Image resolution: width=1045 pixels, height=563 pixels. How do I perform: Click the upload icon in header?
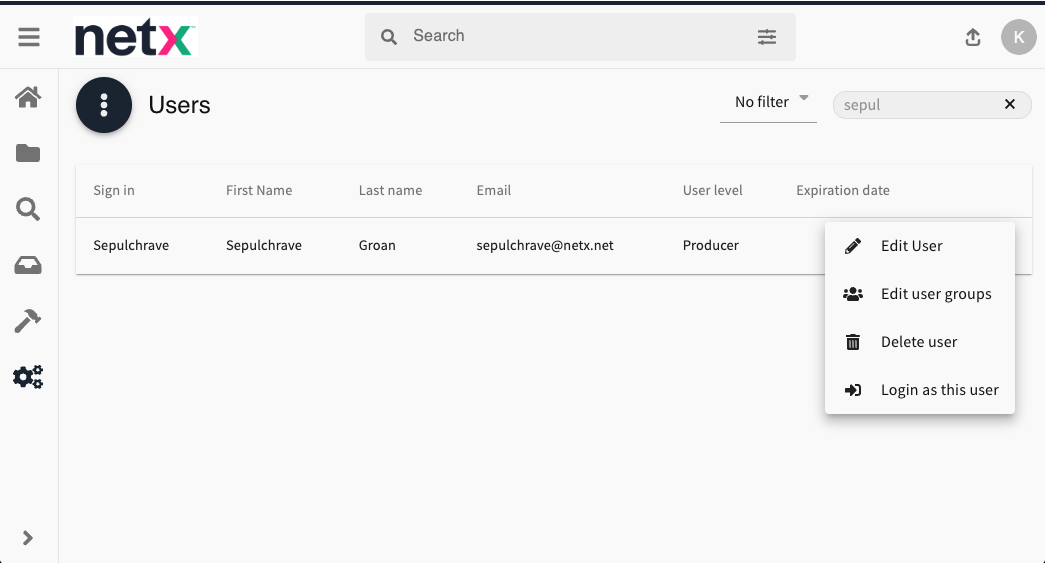tap(973, 37)
